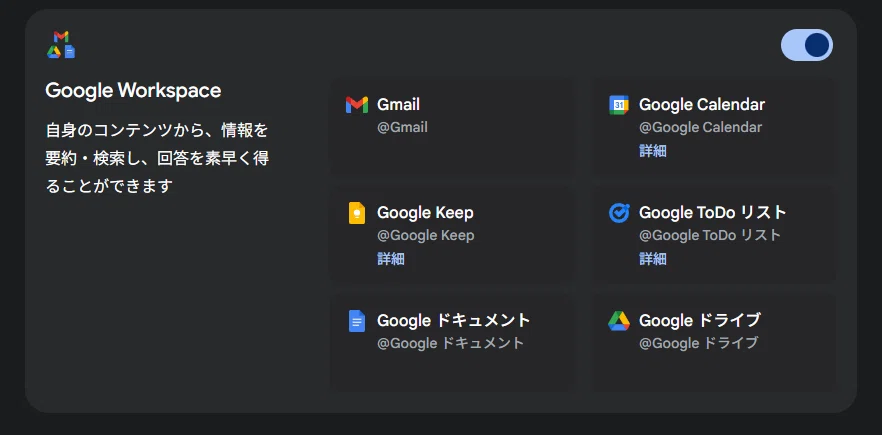882x435 pixels.
Task: Select the Google Calendar title text
Action: pyautogui.click(x=702, y=104)
